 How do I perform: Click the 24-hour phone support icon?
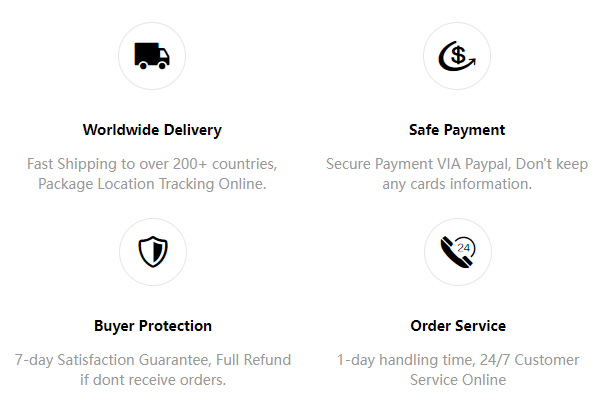coord(458,252)
